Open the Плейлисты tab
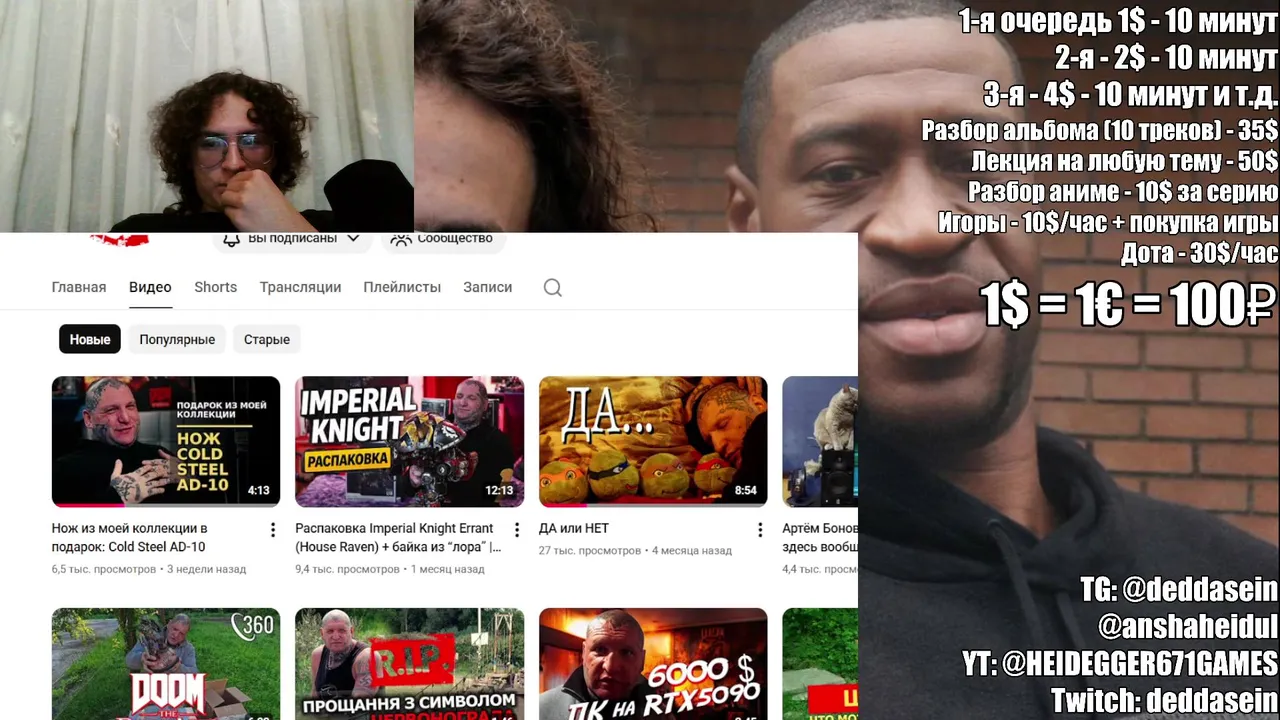Image resolution: width=1280 pixels, height=720 pixels. tap(402, 287)
